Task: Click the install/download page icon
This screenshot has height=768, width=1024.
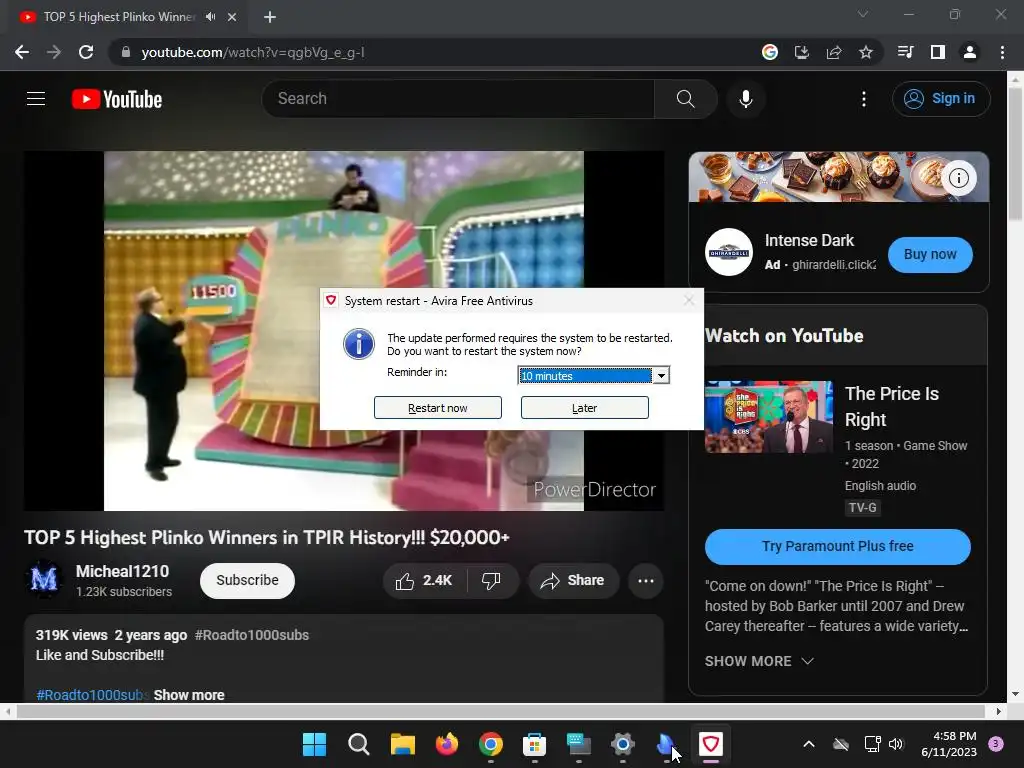Action: tap(801, 52)
